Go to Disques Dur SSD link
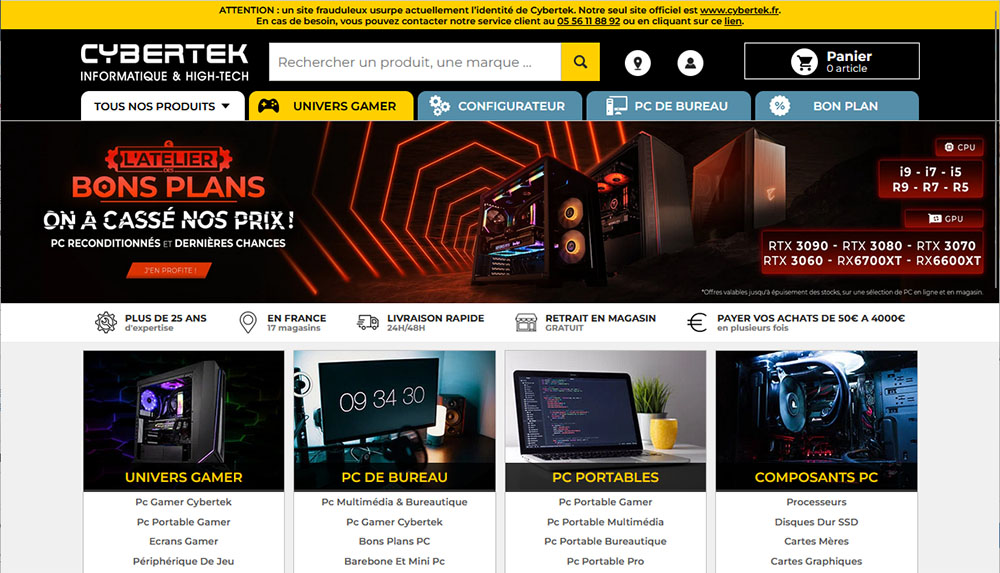Viewport: 1000px width, 573px height. (816, 522)
